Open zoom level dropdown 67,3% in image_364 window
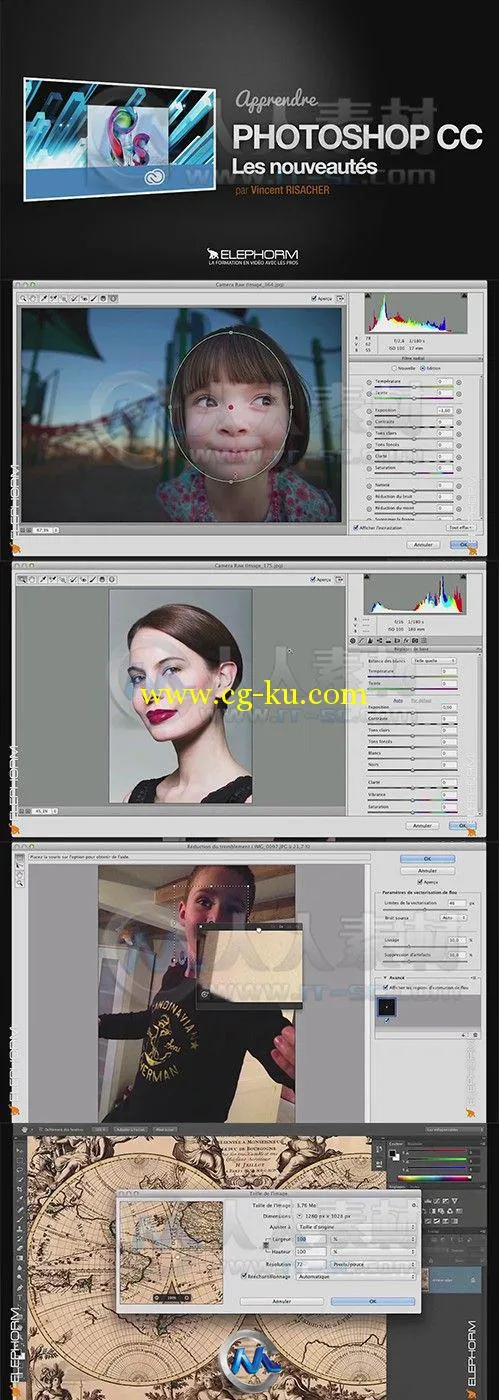499x1400 pixels. tap(45, 528)
